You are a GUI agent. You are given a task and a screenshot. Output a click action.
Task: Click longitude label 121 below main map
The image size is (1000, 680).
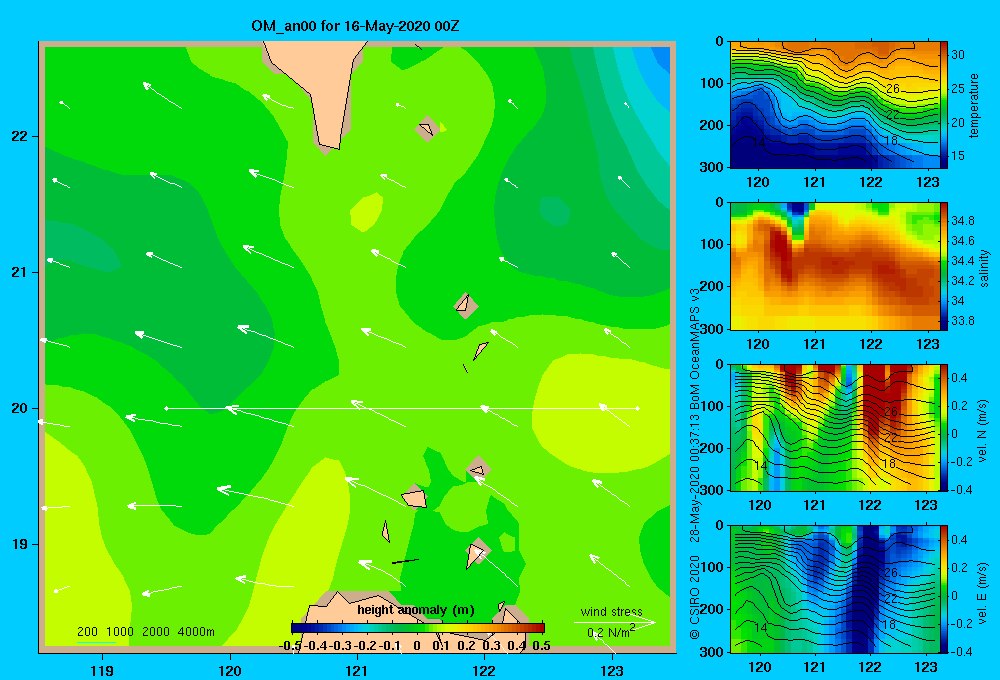(x=357, y=670)
